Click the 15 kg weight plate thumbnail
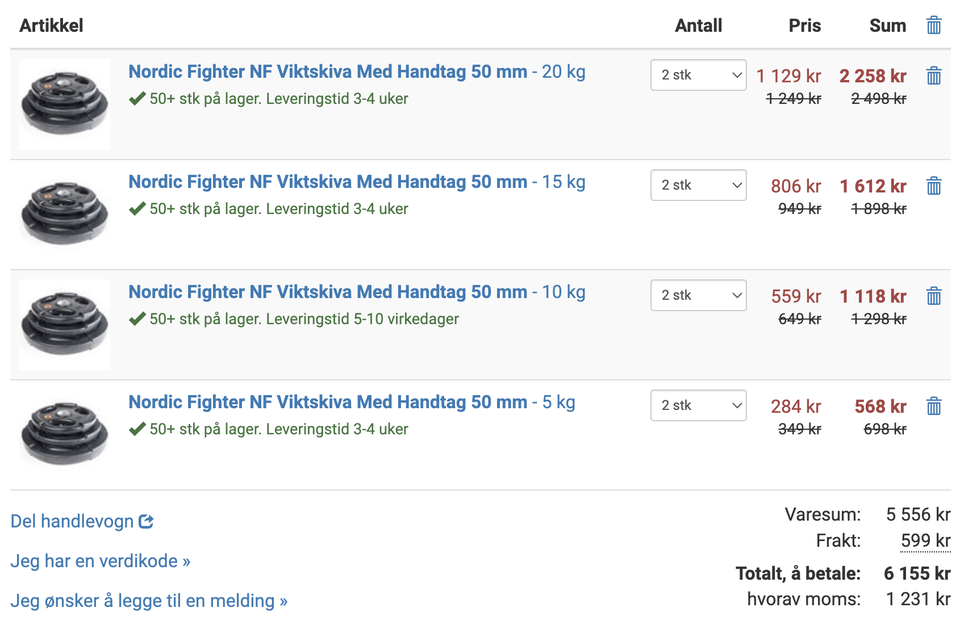 [x=64, y=214]
